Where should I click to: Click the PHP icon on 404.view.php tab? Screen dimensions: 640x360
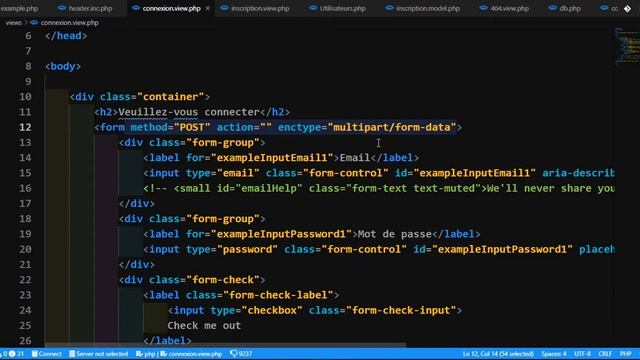coord(484,8)
